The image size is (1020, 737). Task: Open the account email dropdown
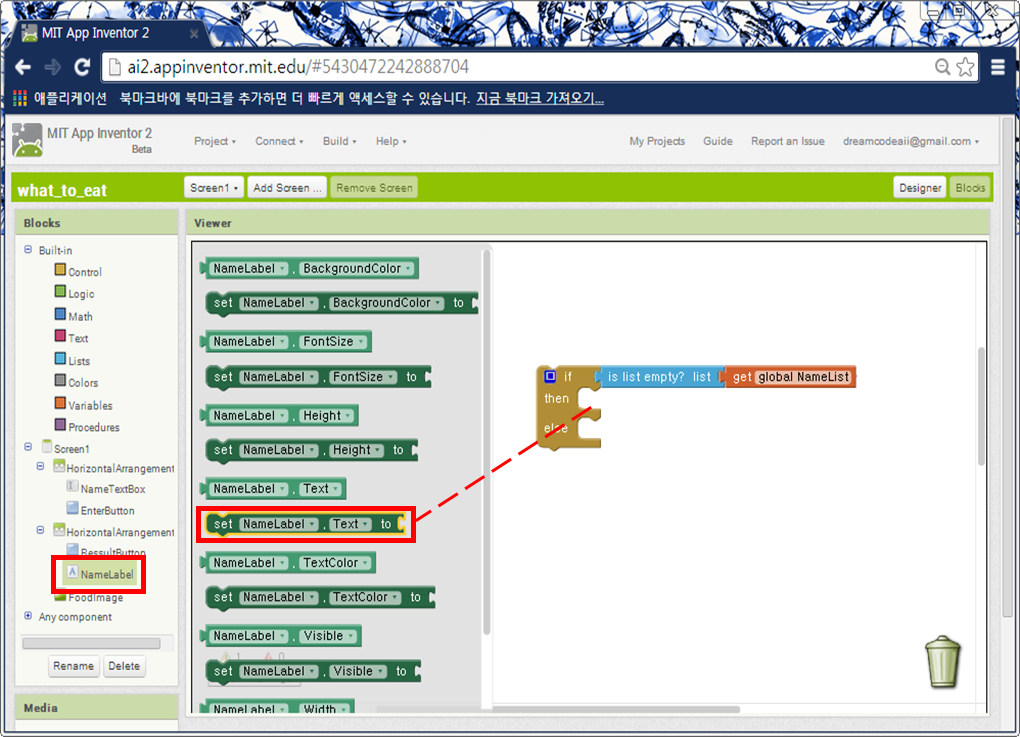coord(911,141)
